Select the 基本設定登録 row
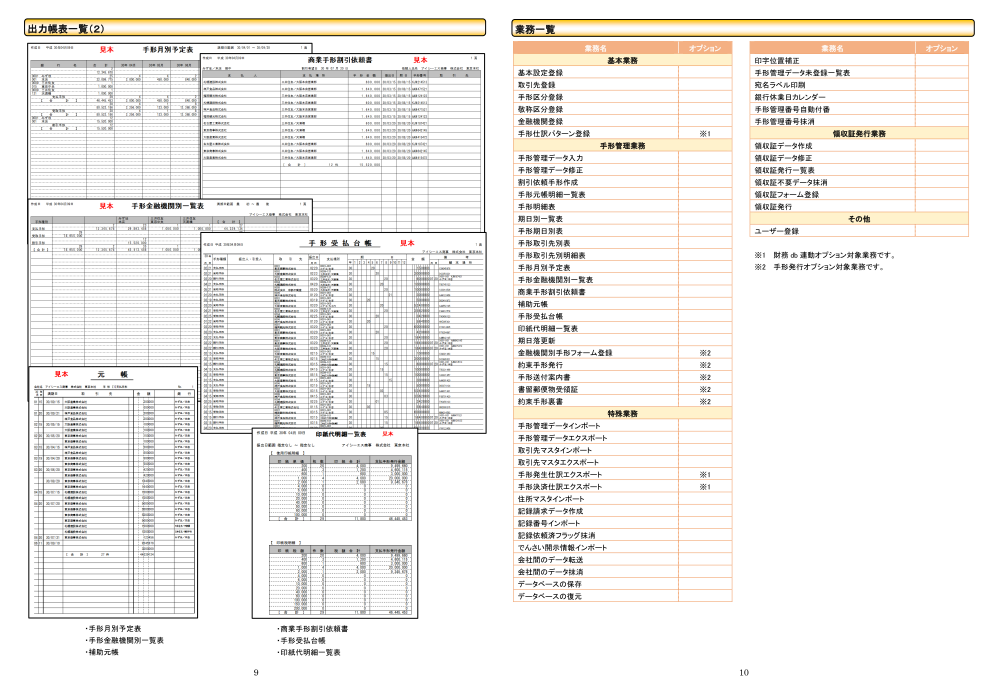 (x=622, y=73)
